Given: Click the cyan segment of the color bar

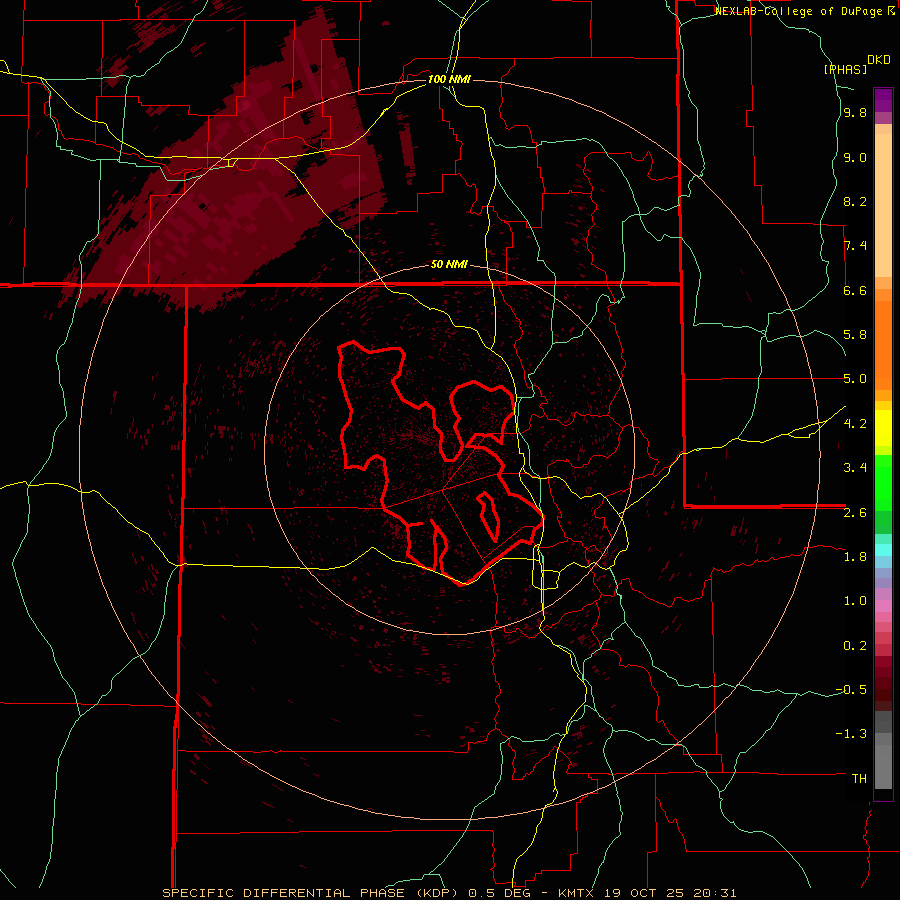Looking at the screenshot, I should [x=883, y=550].
